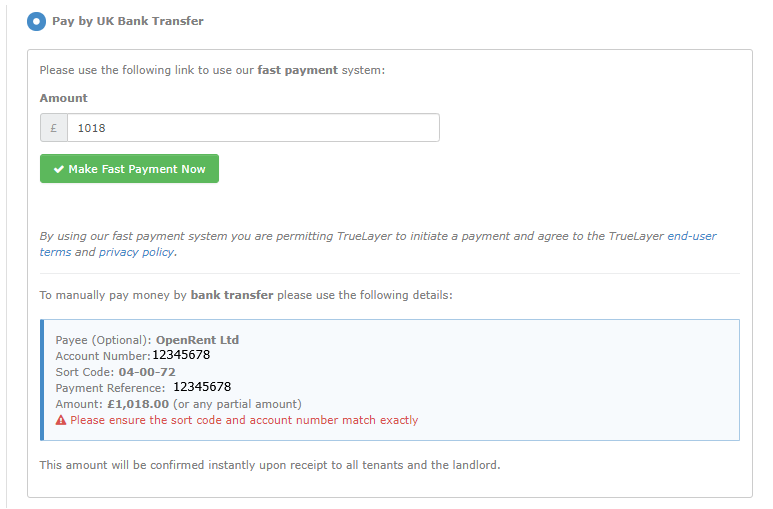
Task: Click the red warning triangle icon
Action: pos(61,420)
